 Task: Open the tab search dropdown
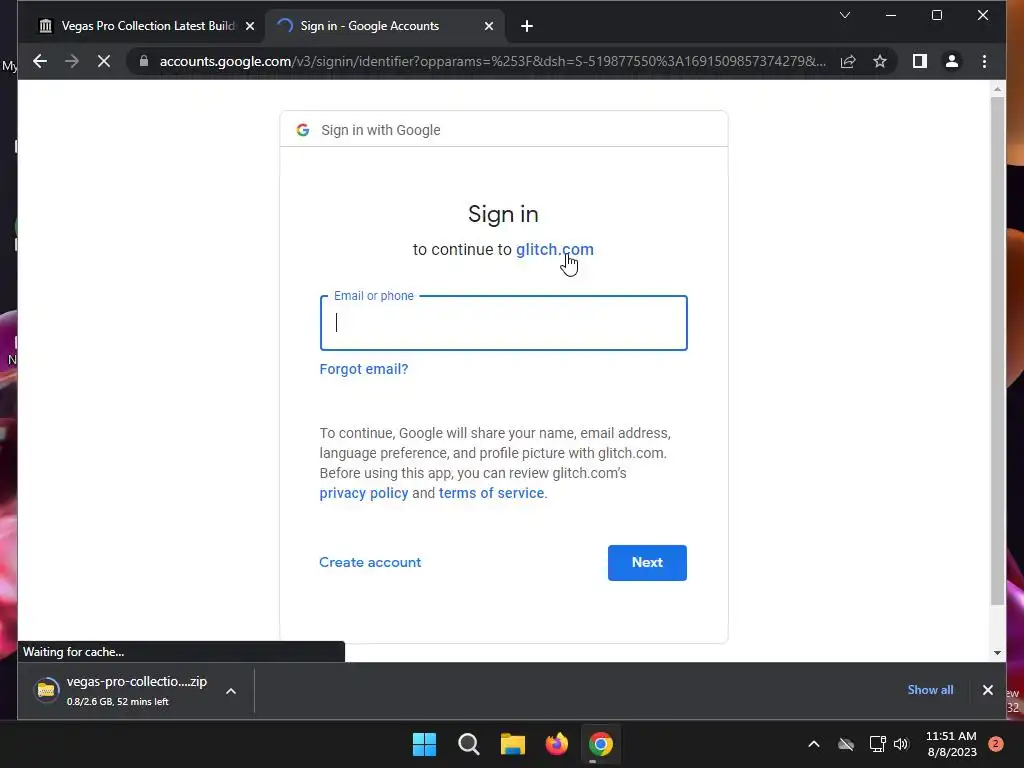pyautogui.click(x=844, y=15)
